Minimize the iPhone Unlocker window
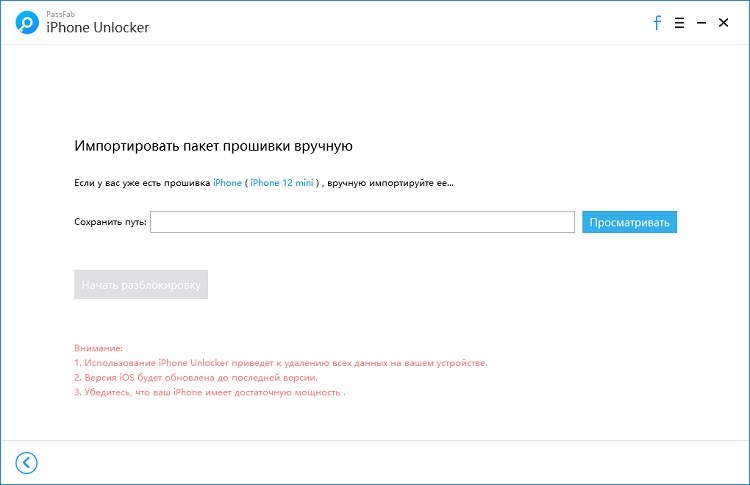Screen dimensions: 750x485 point(702,22)
